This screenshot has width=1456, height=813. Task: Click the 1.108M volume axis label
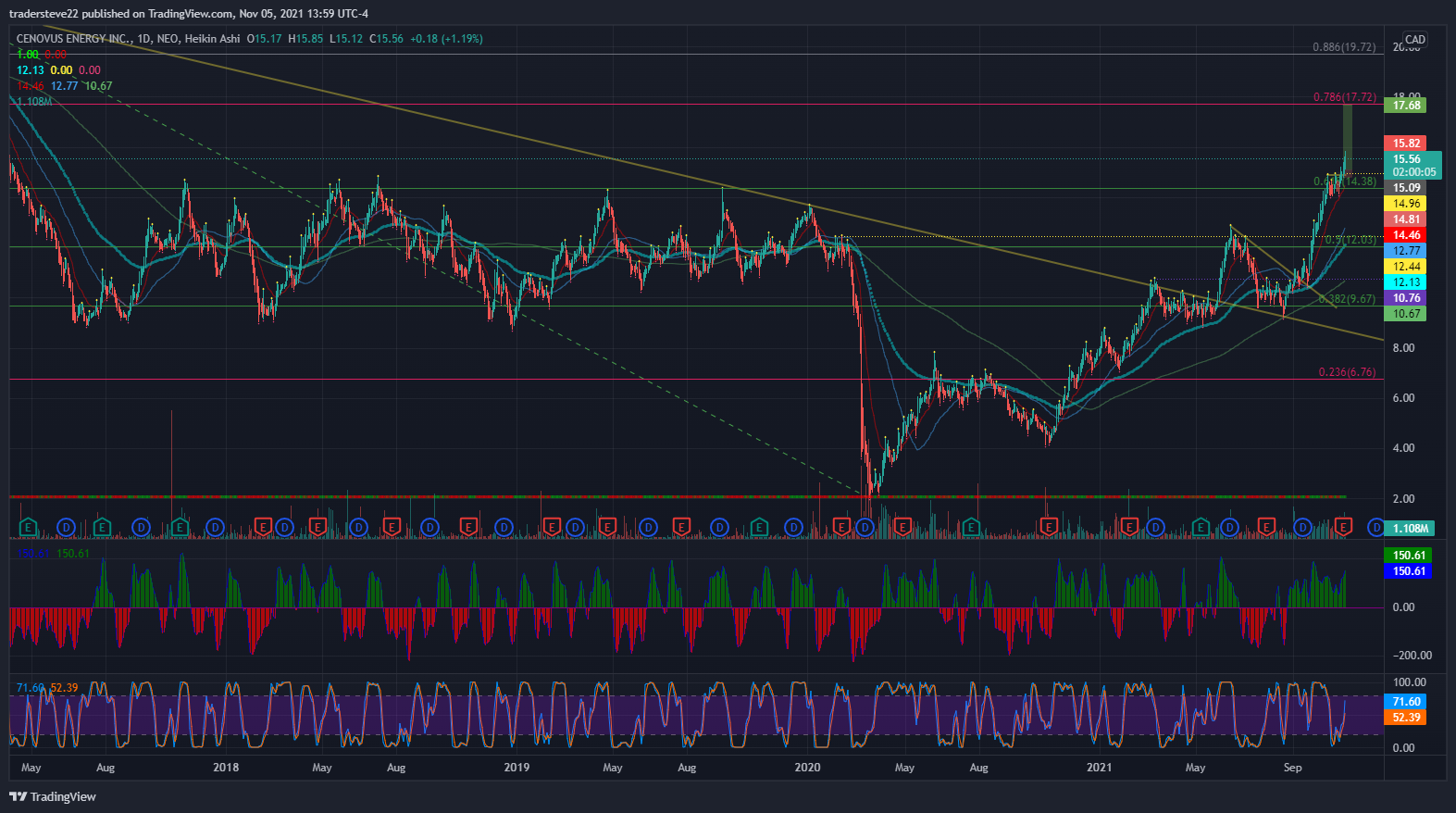pyautogui.click(x=1409, y=529)
